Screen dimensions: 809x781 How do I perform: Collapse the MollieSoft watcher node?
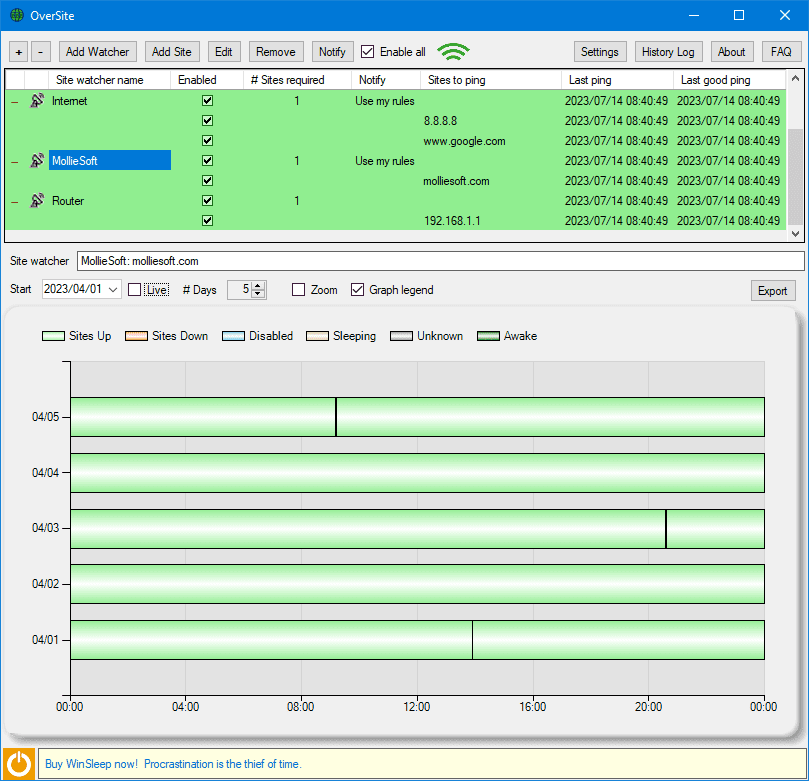(x=15, y=161)
